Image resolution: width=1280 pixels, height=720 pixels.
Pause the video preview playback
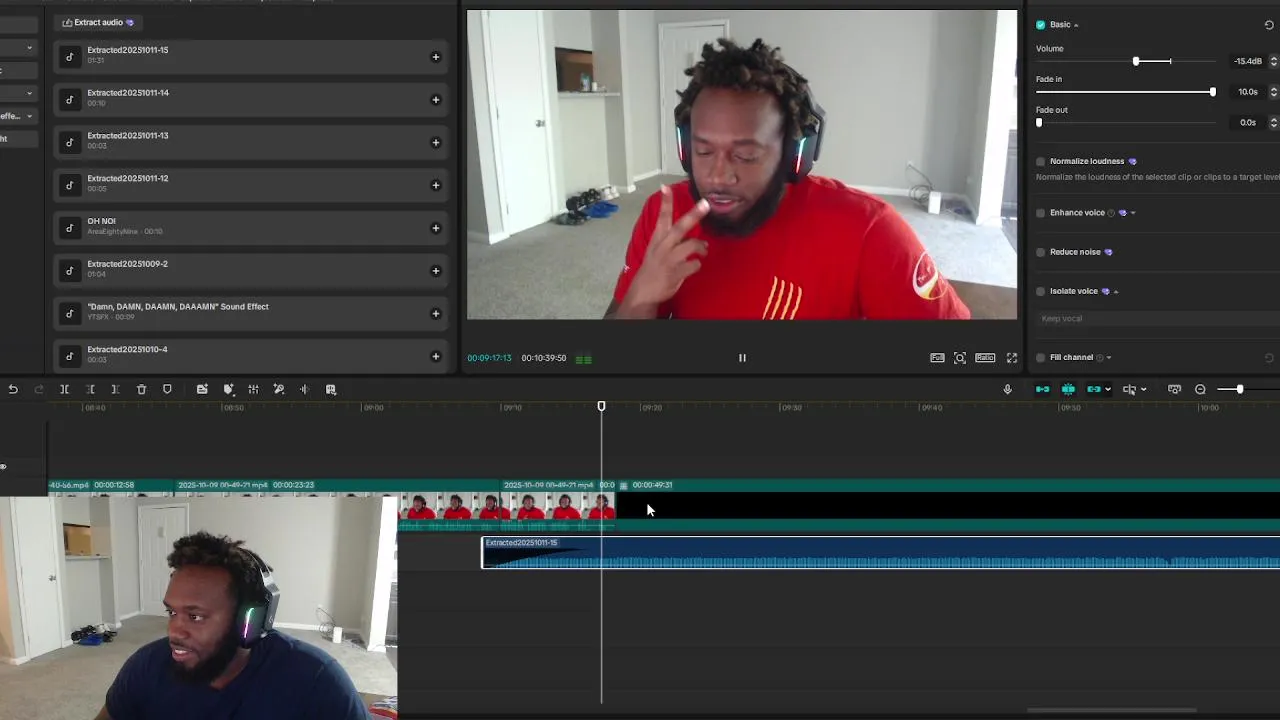click(742, 358)
